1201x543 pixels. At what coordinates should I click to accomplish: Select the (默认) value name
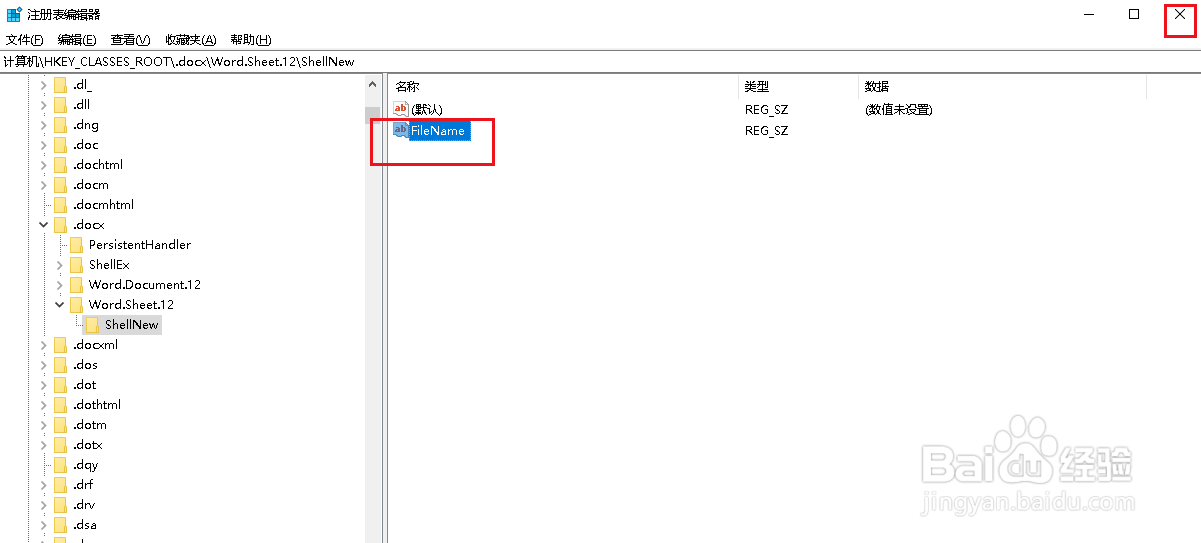pos(427,109)
